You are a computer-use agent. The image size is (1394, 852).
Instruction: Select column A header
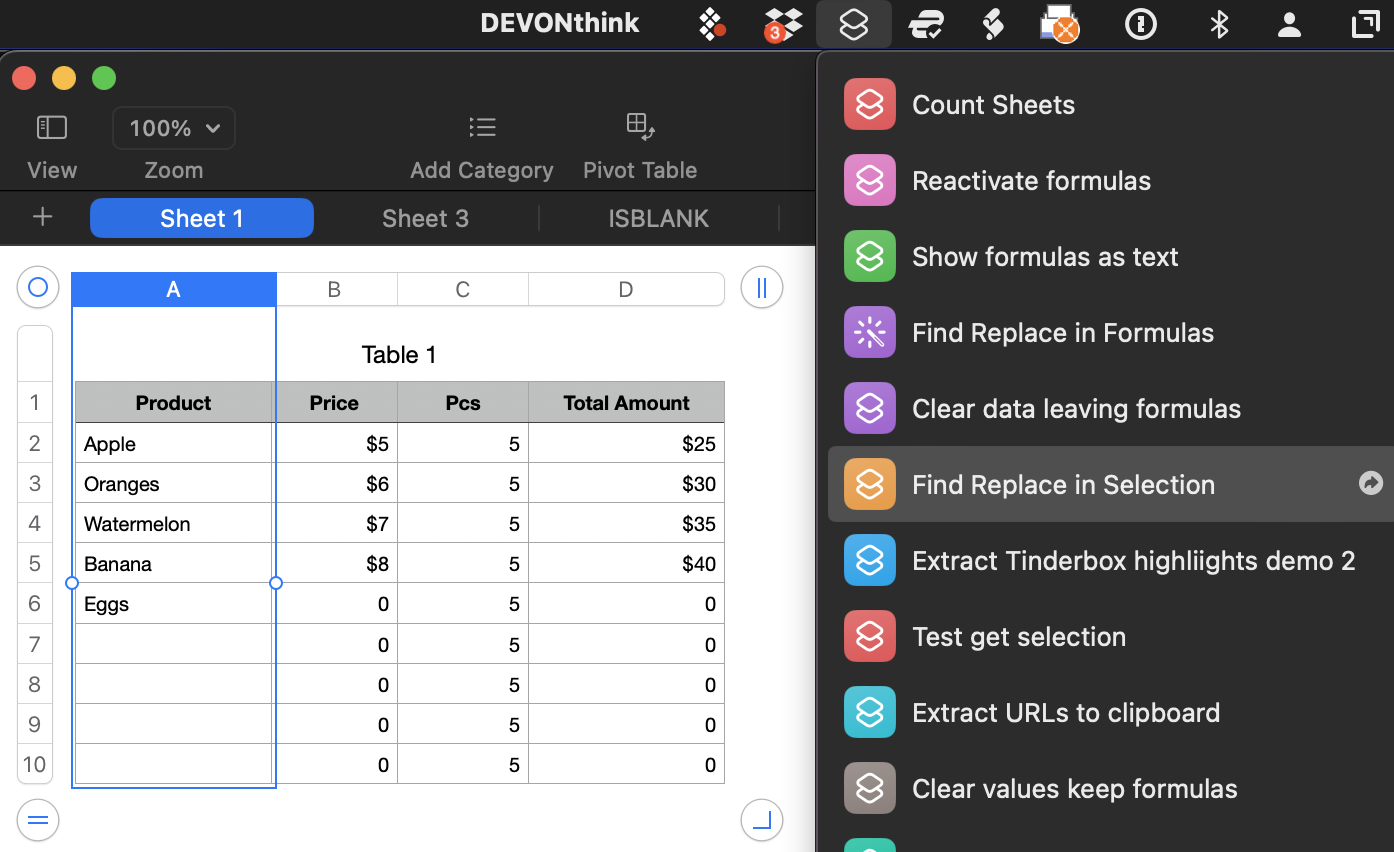point(174,289)
